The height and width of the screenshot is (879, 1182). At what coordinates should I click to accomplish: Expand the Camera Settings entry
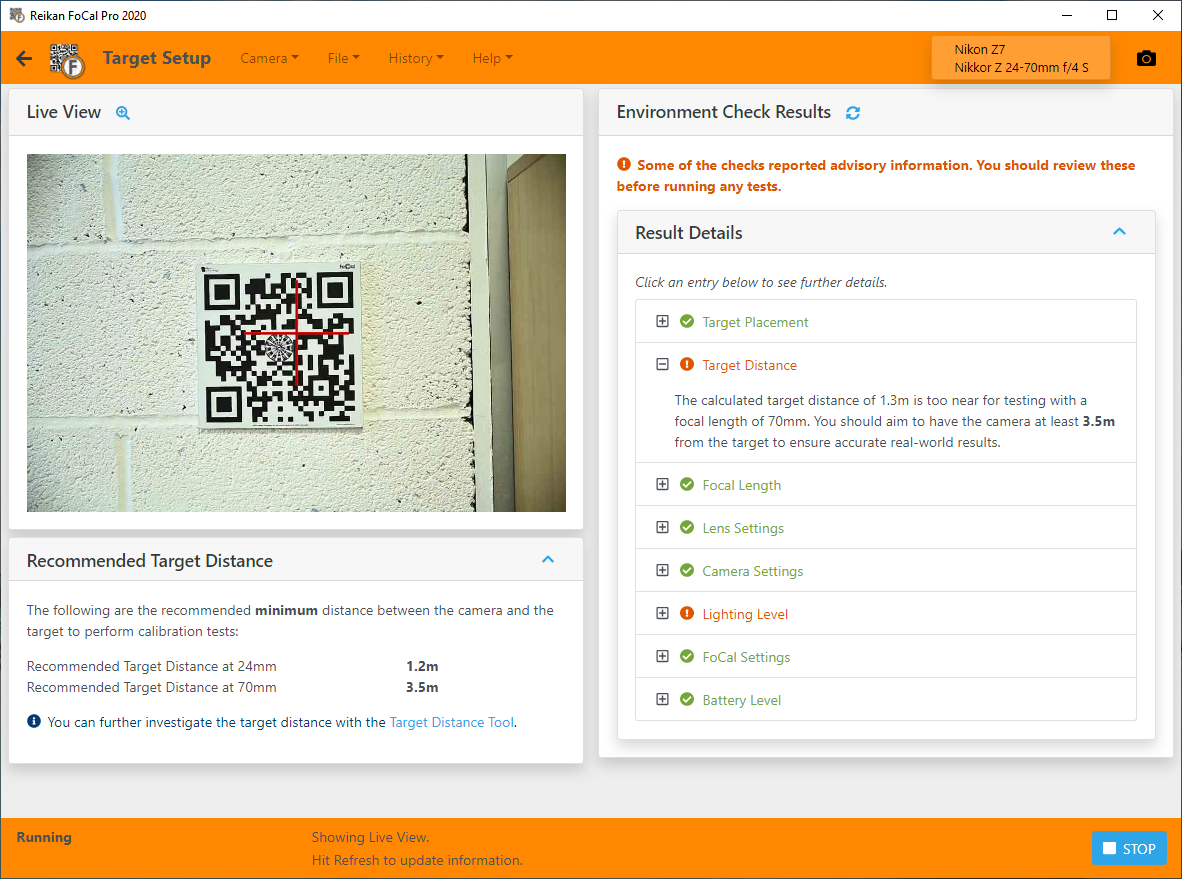pyautogui.click(x=662, y=570)
